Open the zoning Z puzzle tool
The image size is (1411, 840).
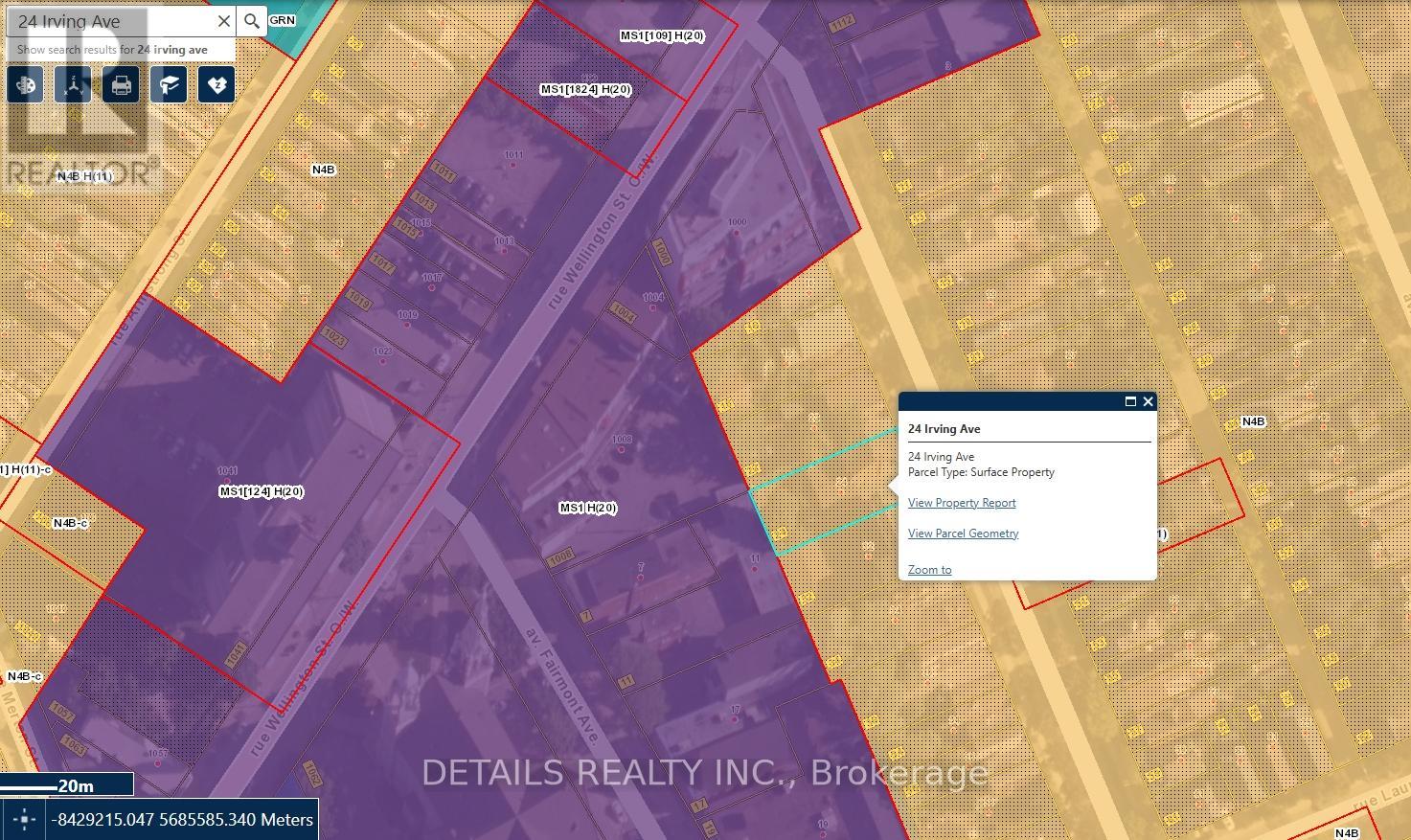pyautogui.click(x=216, y=85)
